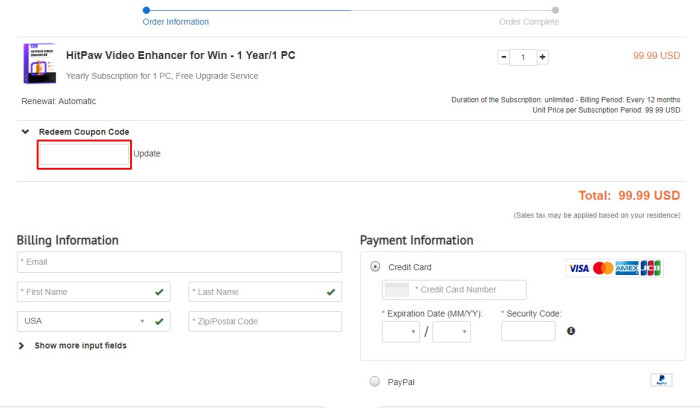Image resolution: width=700 pixels, height=408 pixels.
Task: Click the Order Information step label
Action: pos(175,22)
